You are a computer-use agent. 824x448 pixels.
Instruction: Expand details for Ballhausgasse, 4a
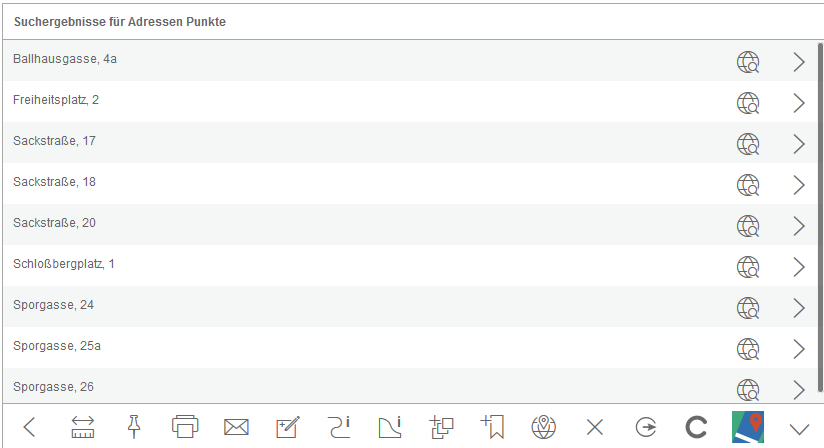[798, 62]
